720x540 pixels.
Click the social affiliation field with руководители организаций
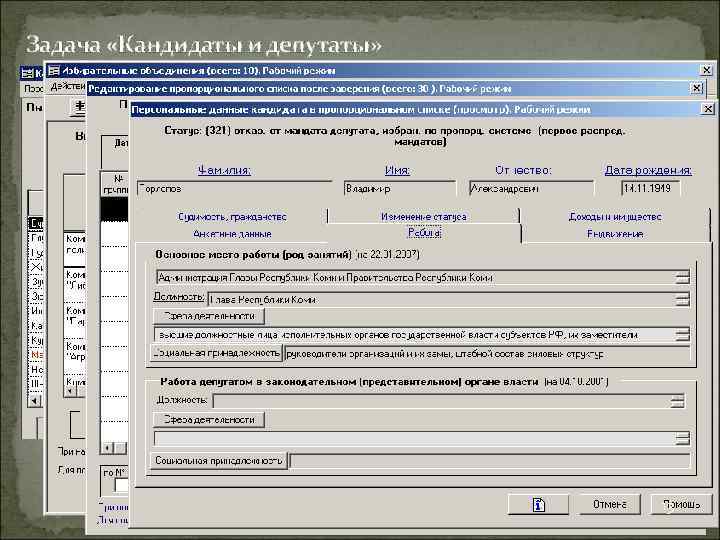click(487, 354)
